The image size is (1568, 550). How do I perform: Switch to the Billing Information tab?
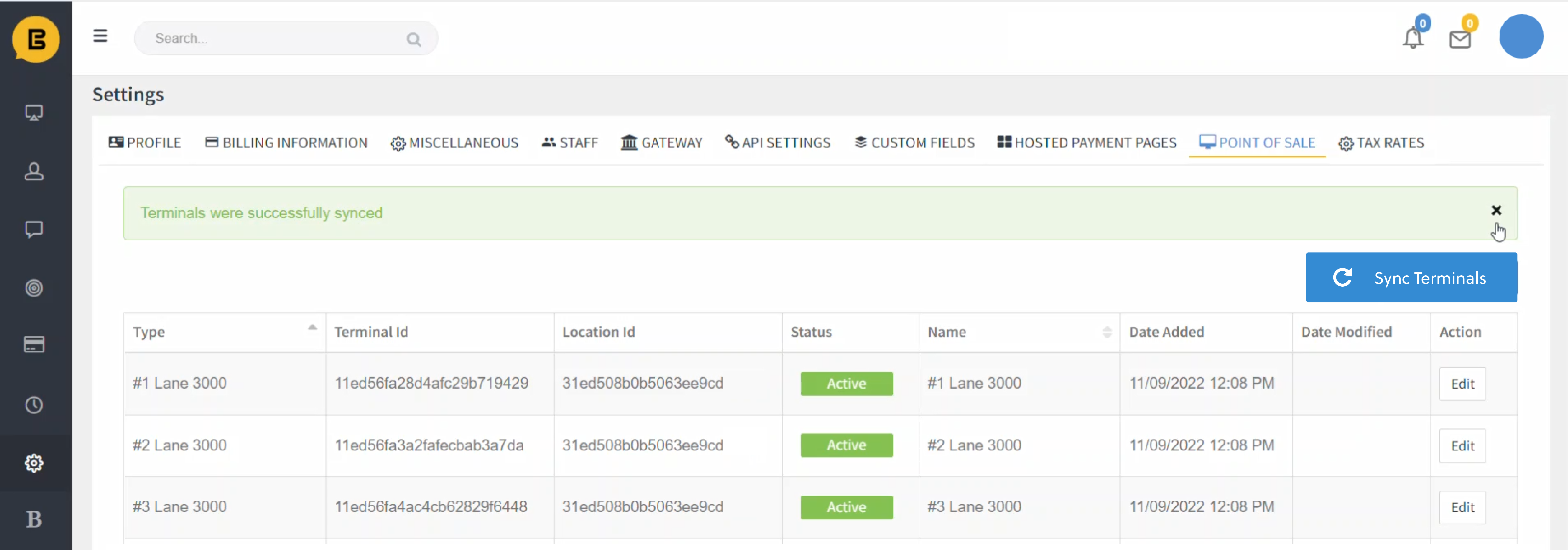(286, 143)
